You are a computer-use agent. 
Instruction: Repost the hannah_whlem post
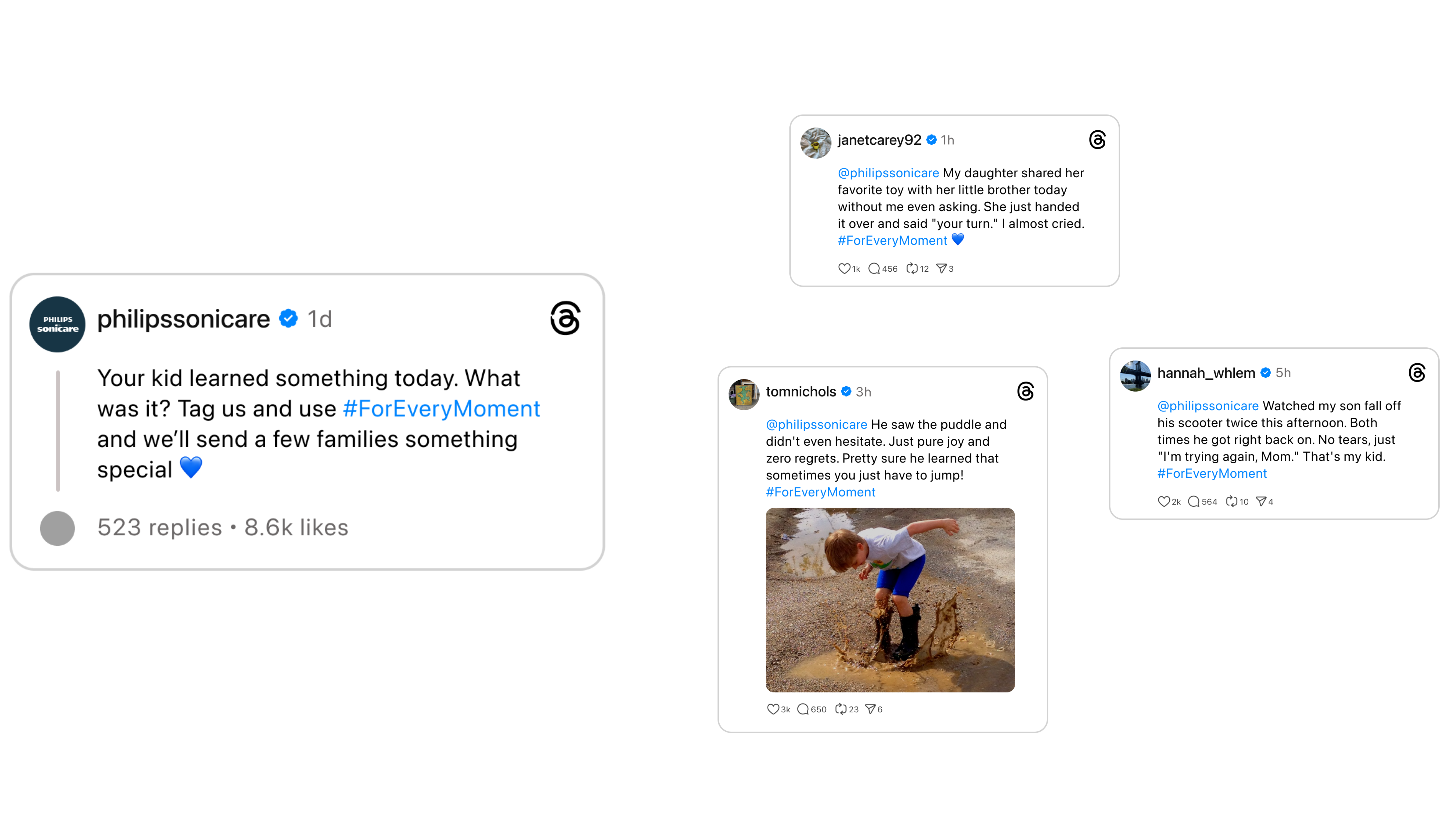coord(1231,501)
